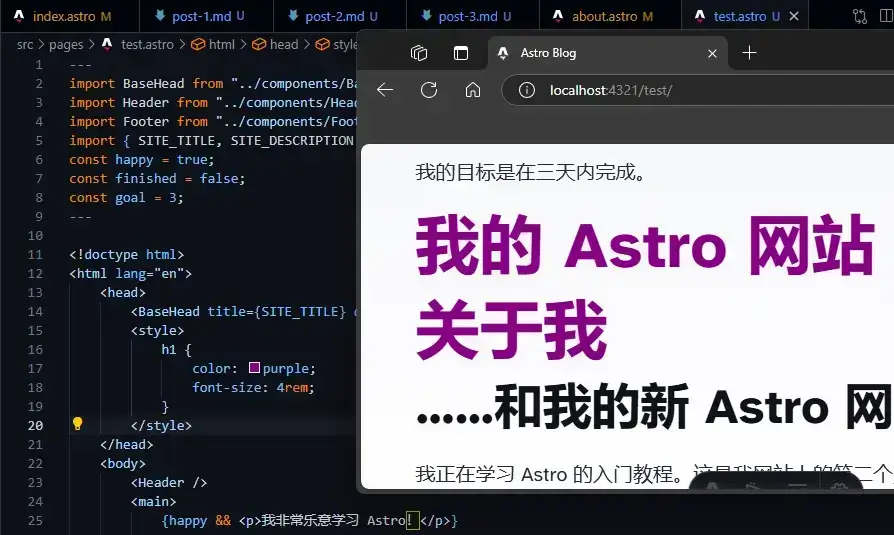
Task: Click line number 1 in the gutter
Action: click(39, 64)
